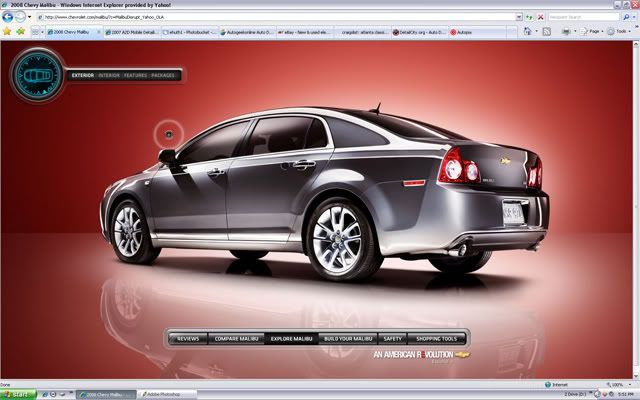
Task: Expand the tab list dropdown arrow
Action: [42, 32]
